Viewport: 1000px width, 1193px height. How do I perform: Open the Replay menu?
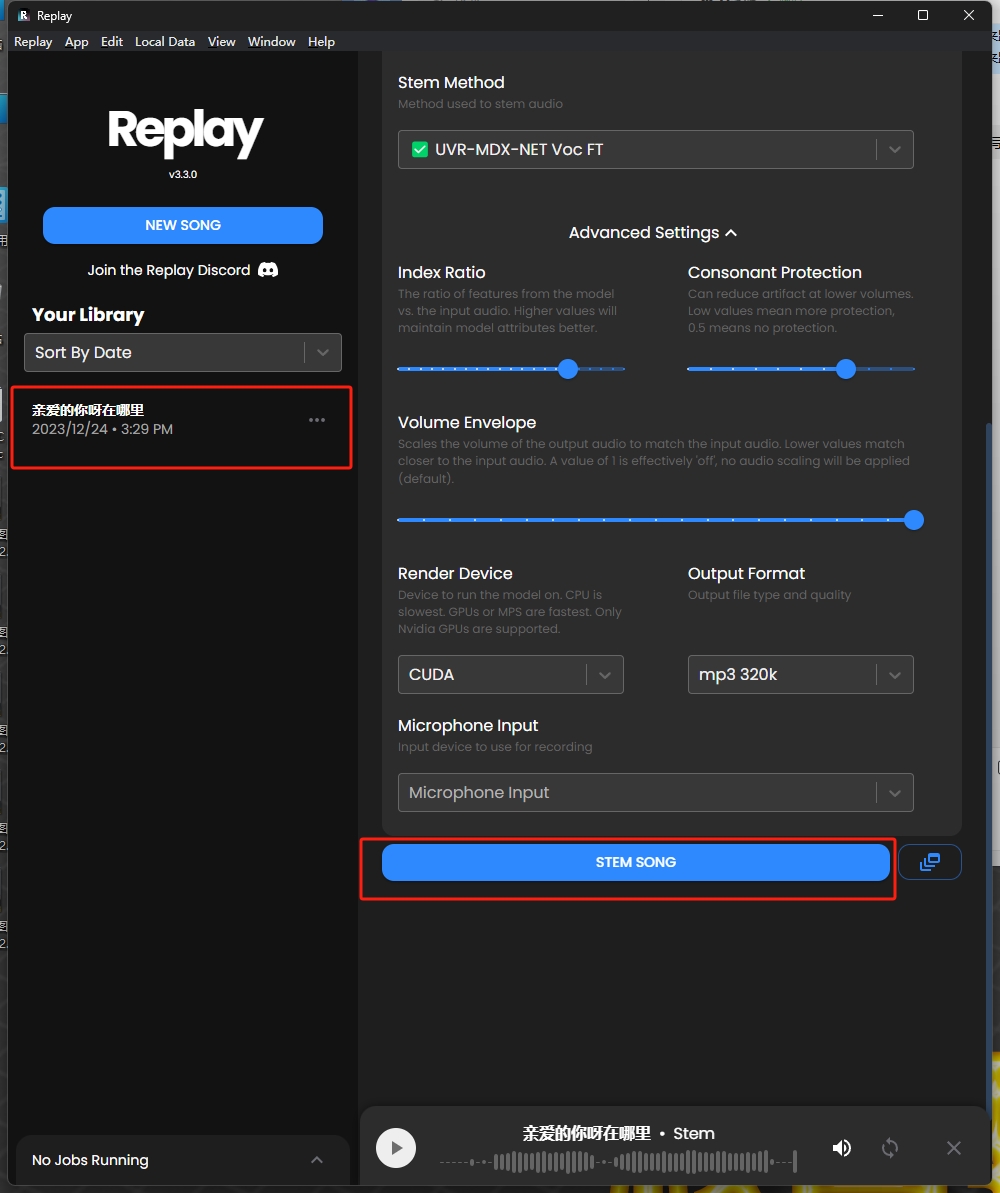[33, 41]
